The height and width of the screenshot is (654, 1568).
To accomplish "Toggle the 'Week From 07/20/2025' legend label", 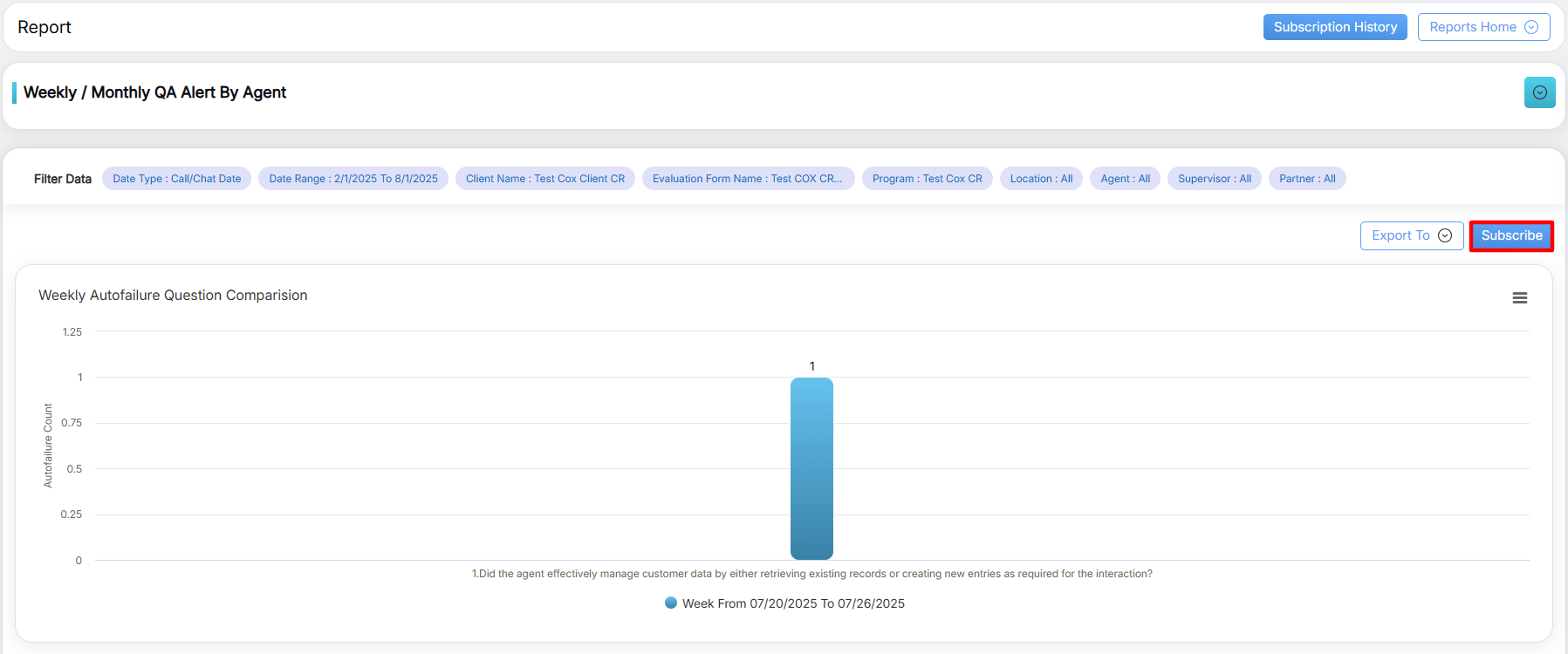I will point(792,603).
